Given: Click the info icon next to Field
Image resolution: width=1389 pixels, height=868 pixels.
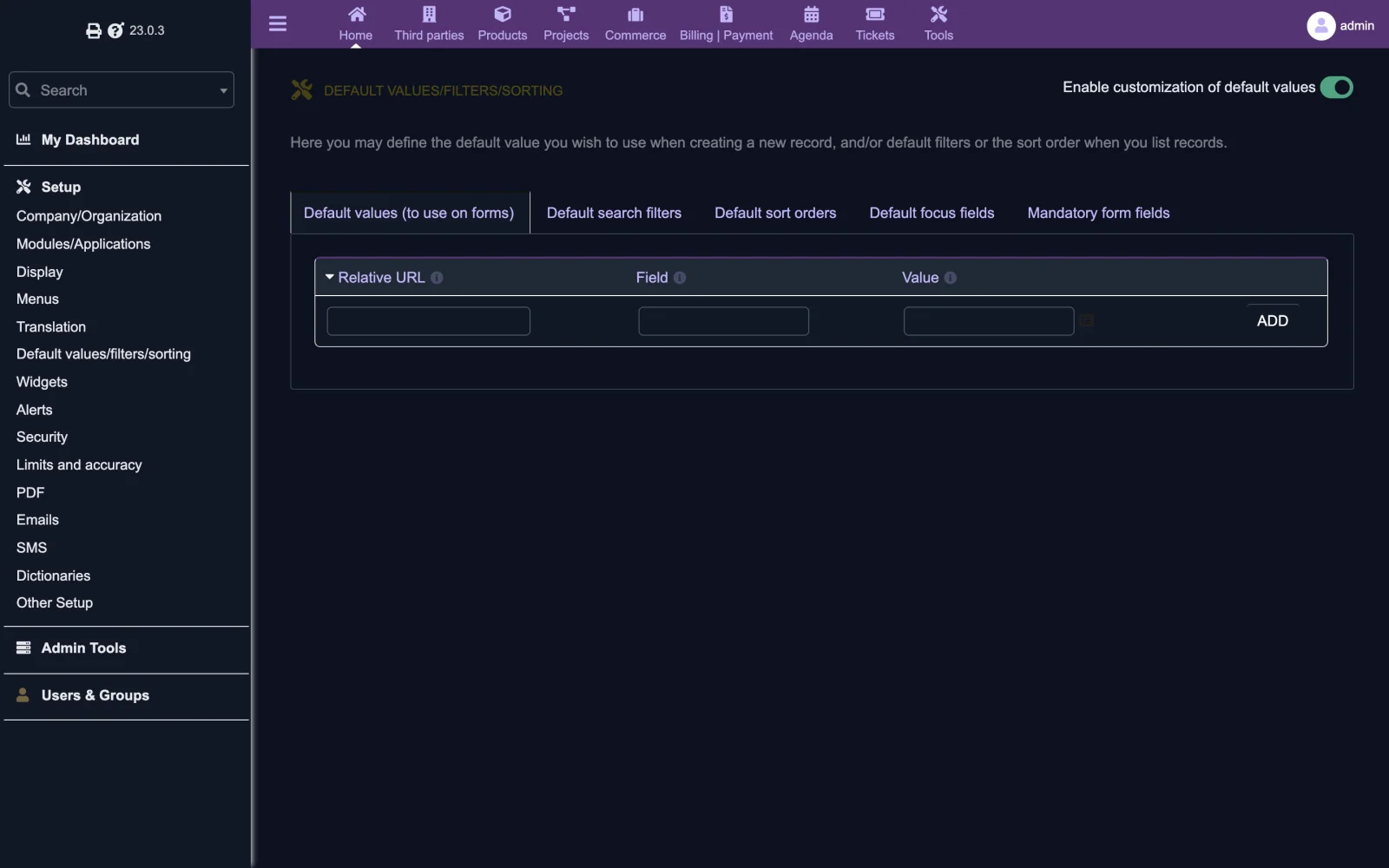Looking at the screenshot, I should pos(680,278).
